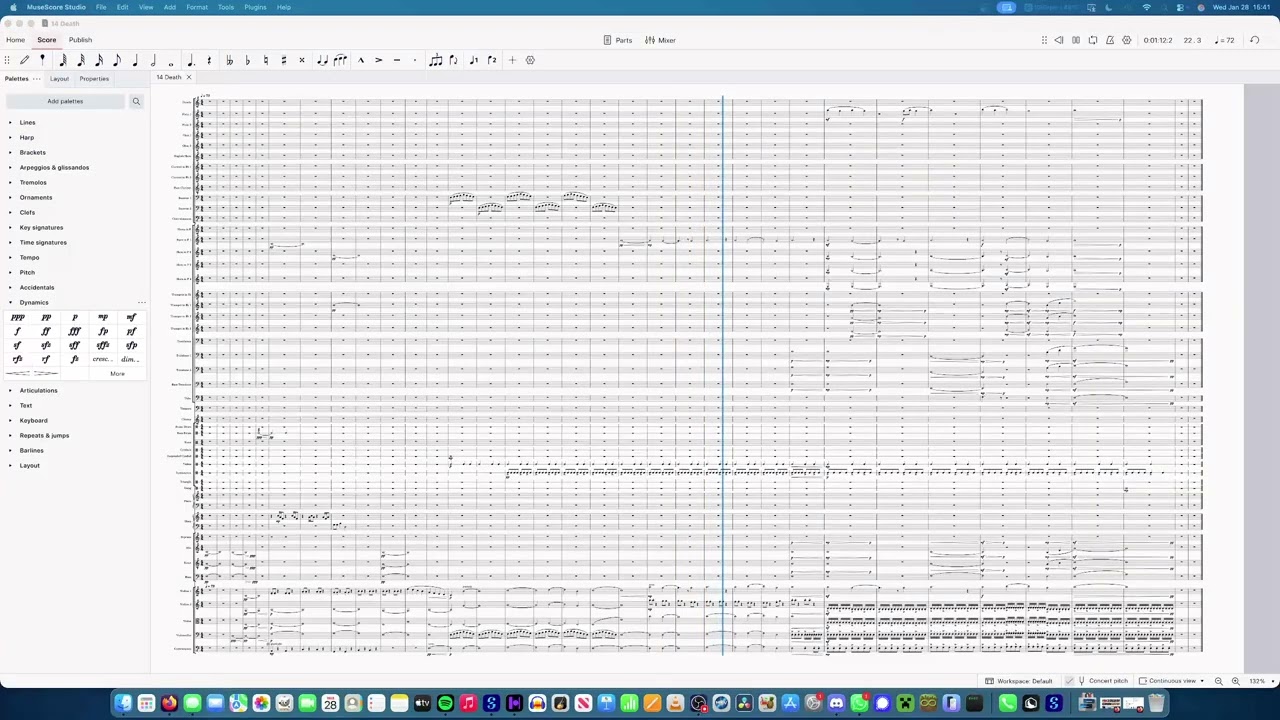Add a slur
Screen dimensions: 1280x720
[x=340, y=60]
